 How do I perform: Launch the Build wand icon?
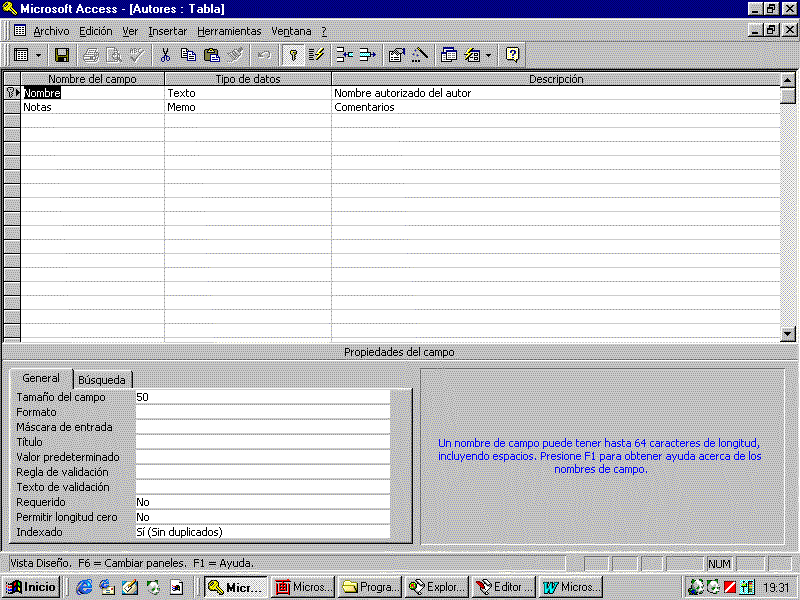click(419, 55)
